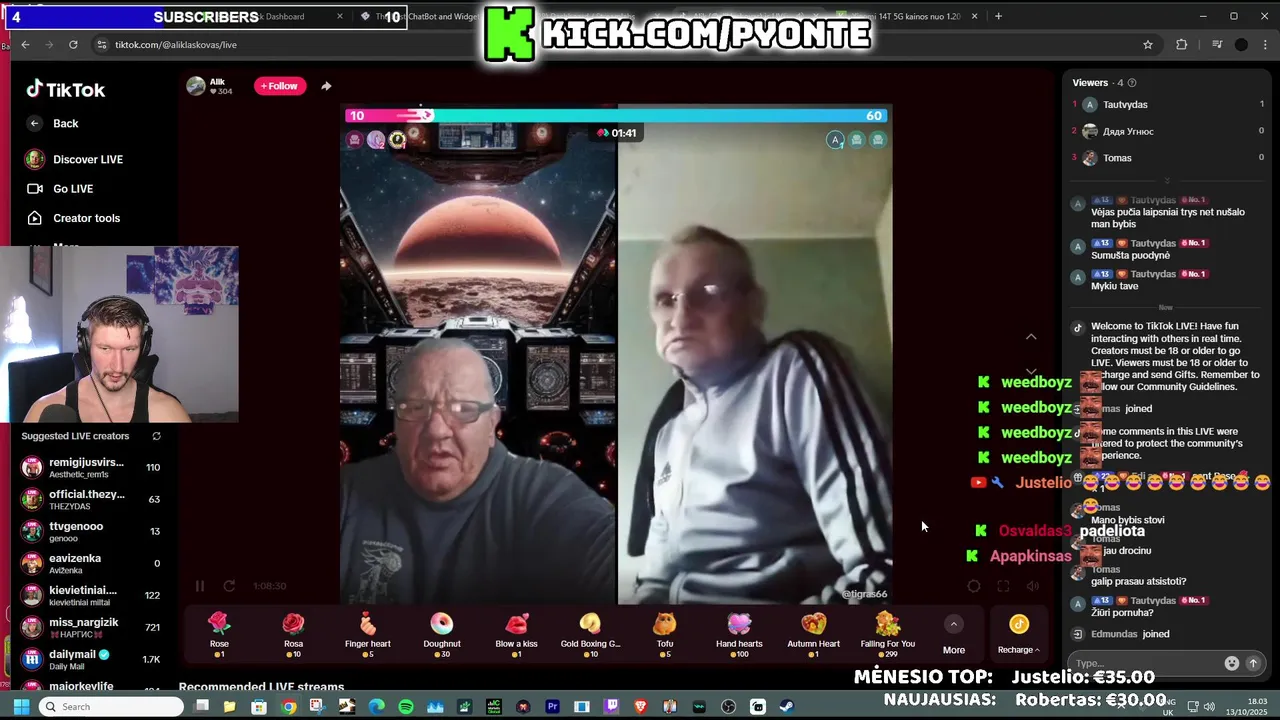
Task: Toggle theater mode on the live player
Action: click(x=974, y=586)
